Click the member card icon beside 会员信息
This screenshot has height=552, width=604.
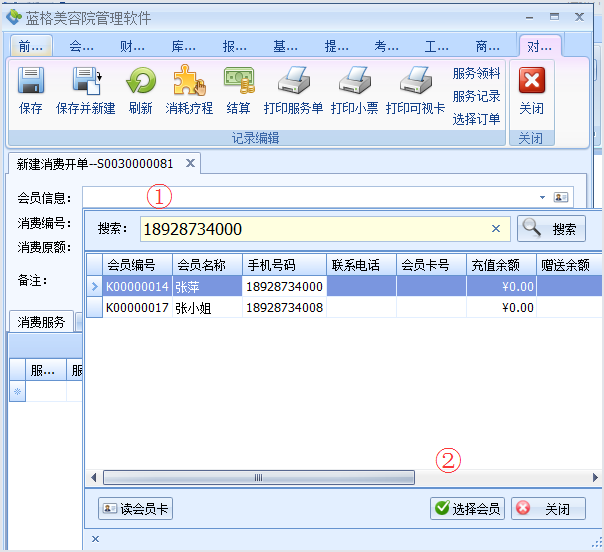(561, 197)
